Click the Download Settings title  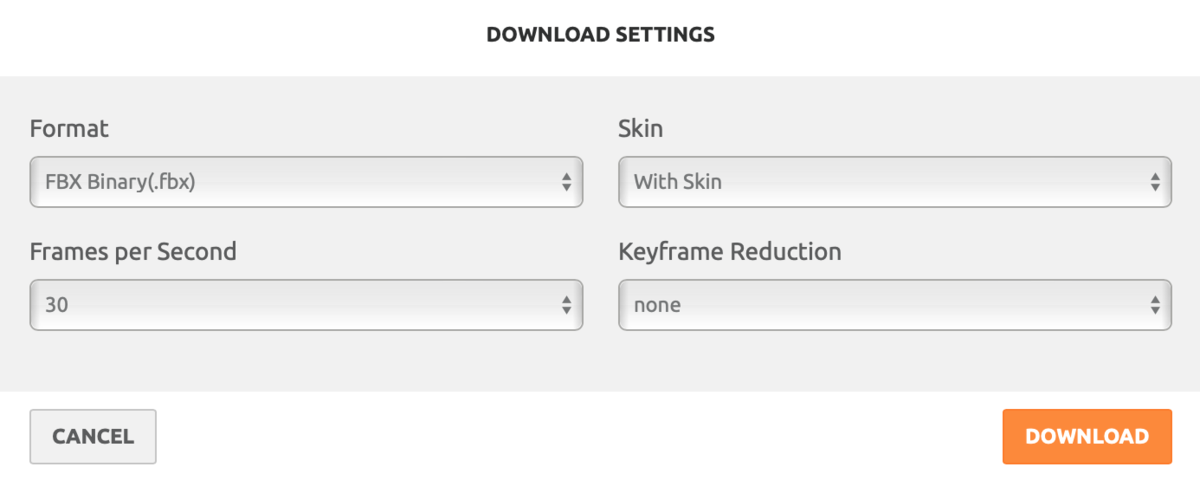click(600, 35)
